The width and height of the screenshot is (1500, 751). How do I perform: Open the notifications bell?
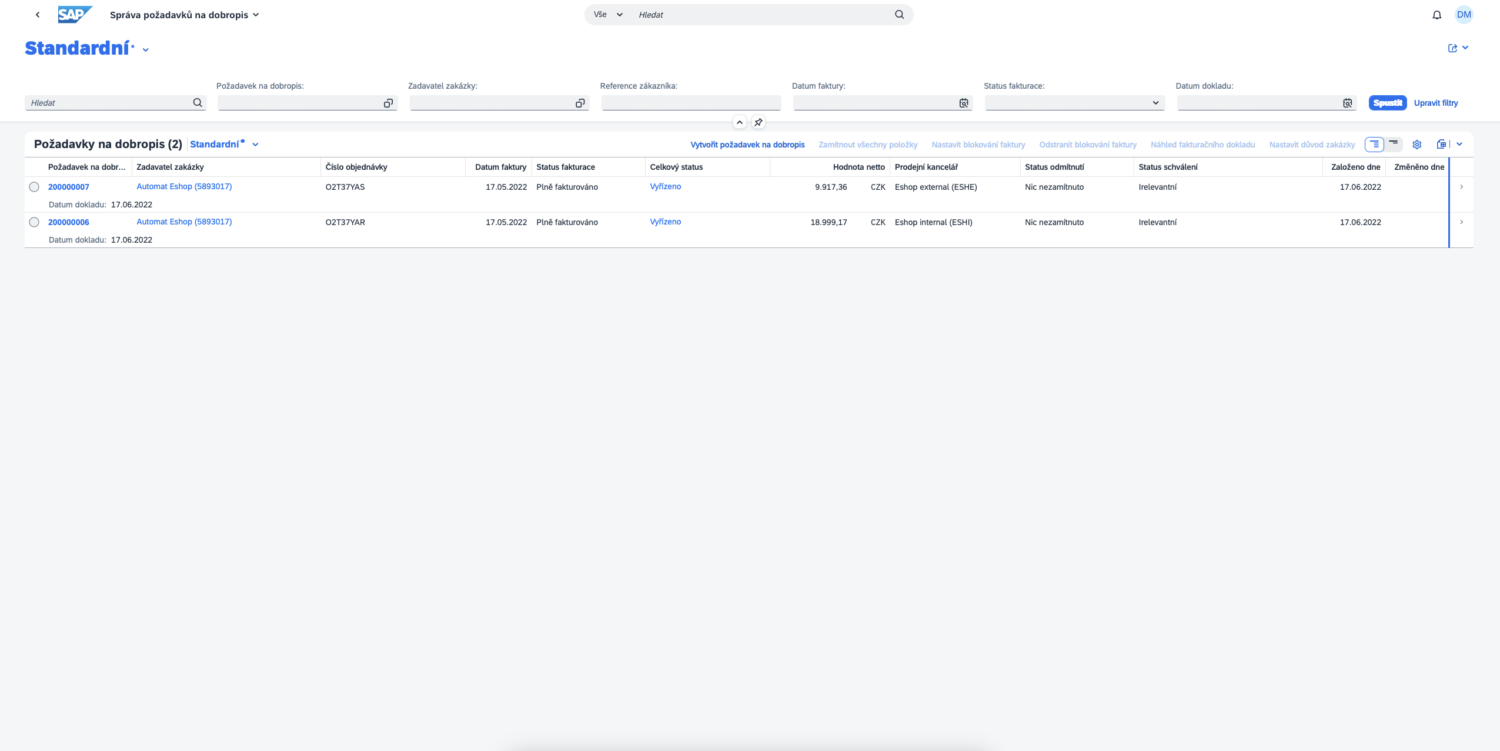tap(1437, 15)
